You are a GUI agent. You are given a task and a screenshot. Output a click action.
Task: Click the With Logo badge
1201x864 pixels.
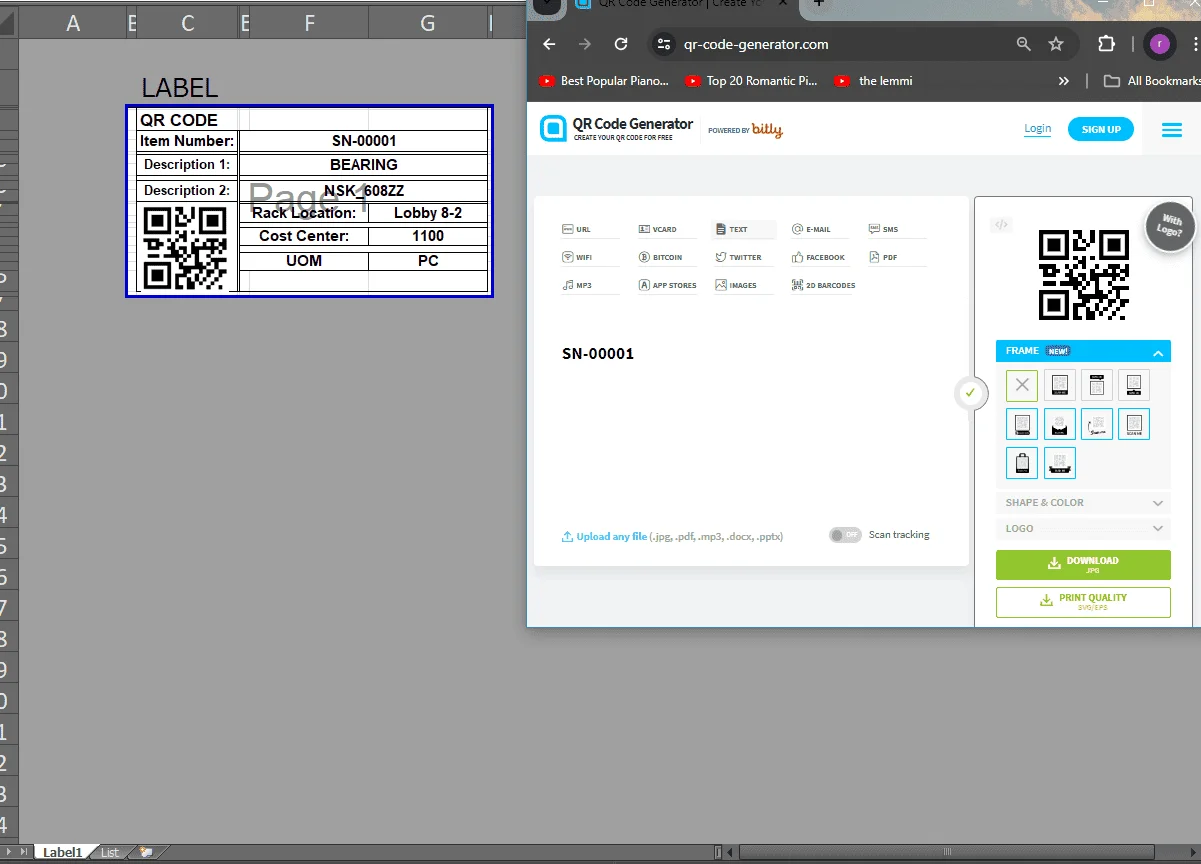(x=1170, y=228)
